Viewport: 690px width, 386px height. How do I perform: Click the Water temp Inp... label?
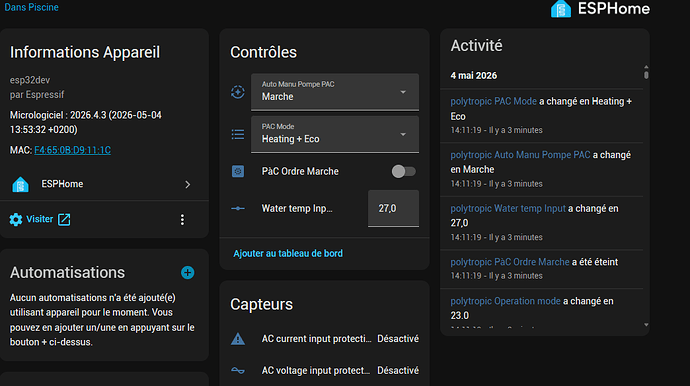tap(297, 208)
